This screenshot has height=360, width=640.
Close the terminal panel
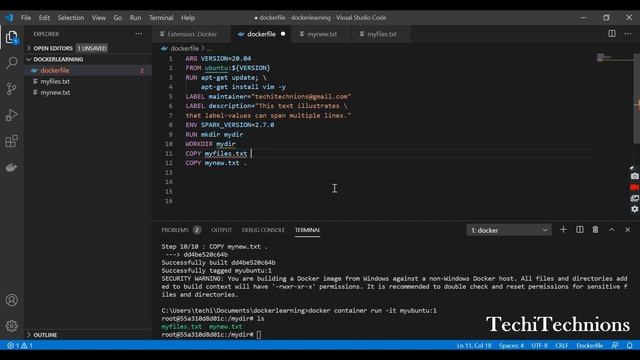coord(628,230)
